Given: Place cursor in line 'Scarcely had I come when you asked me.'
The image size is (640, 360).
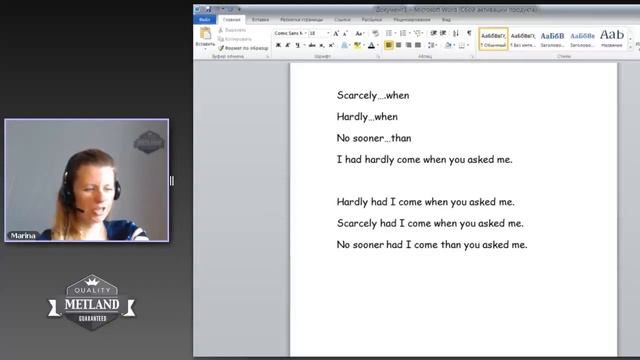Looking at the screenshot, I should (430, 223).
